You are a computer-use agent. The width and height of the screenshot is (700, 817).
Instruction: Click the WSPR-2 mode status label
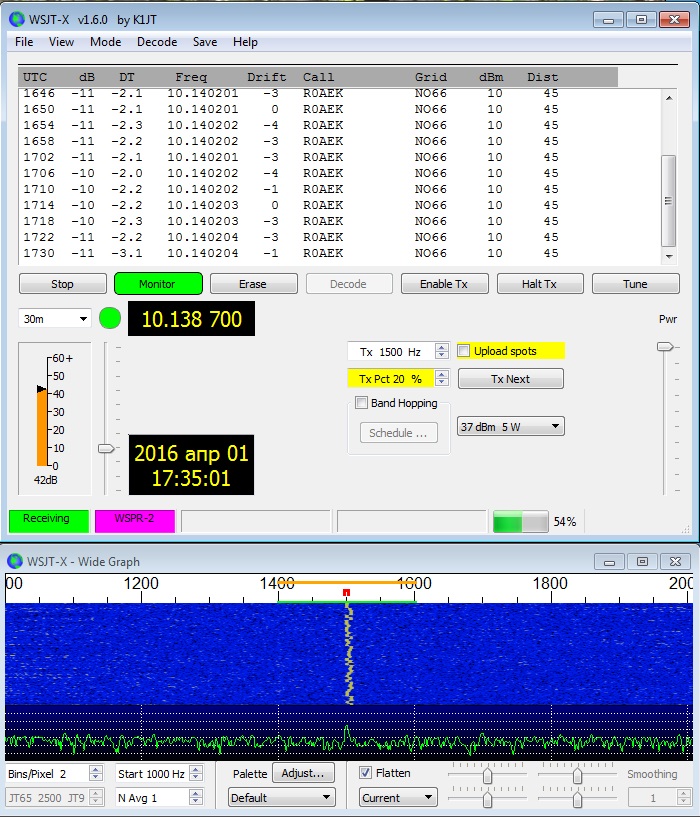(134, 520)
